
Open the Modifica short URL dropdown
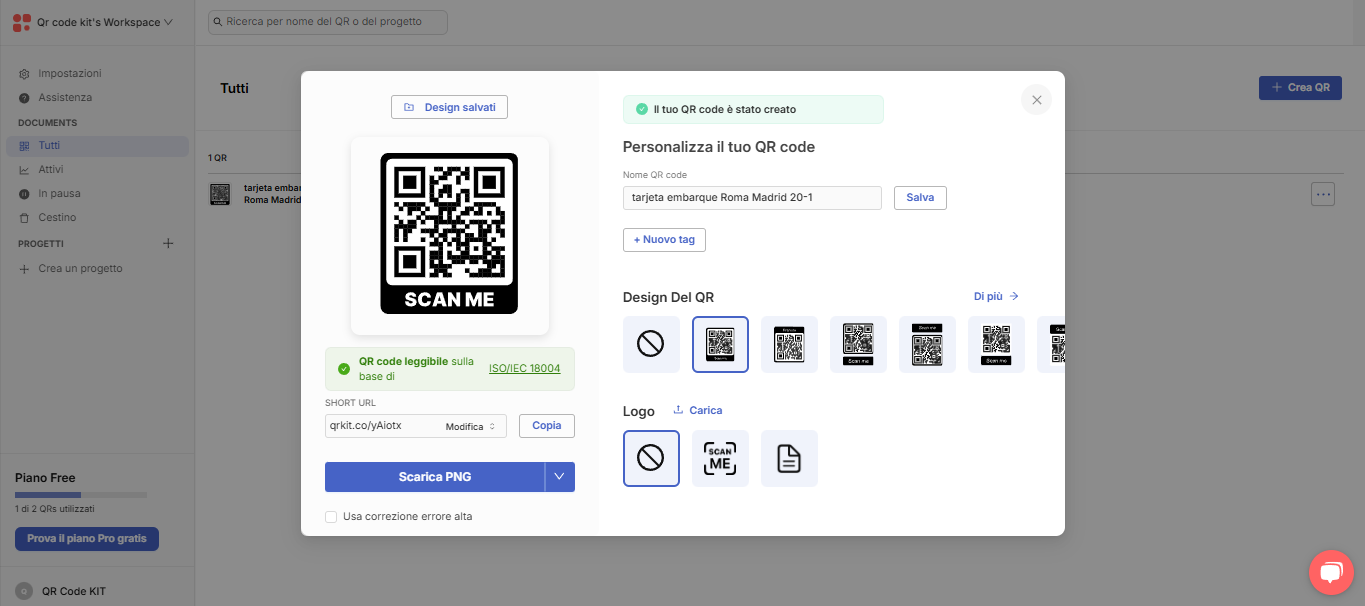[x=470, y=427]
